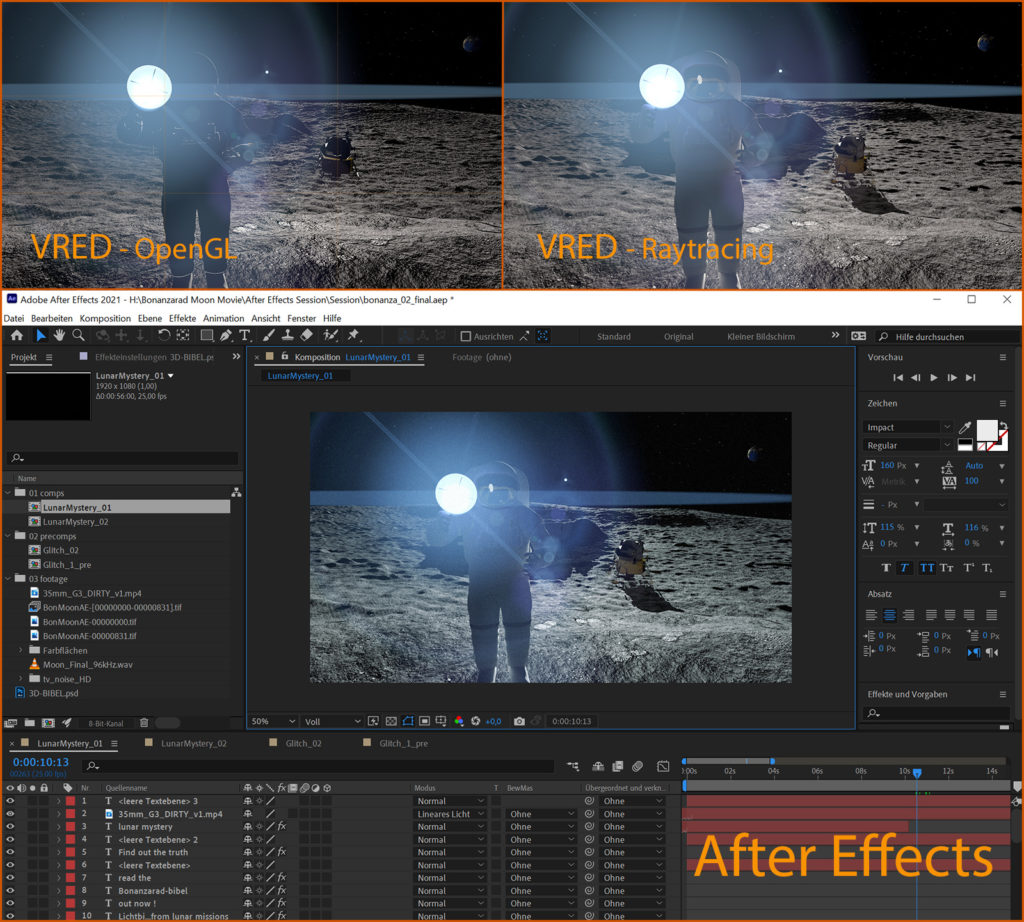
Task: Create a new folder in Projekt panel
Action: tap(29, 723)
